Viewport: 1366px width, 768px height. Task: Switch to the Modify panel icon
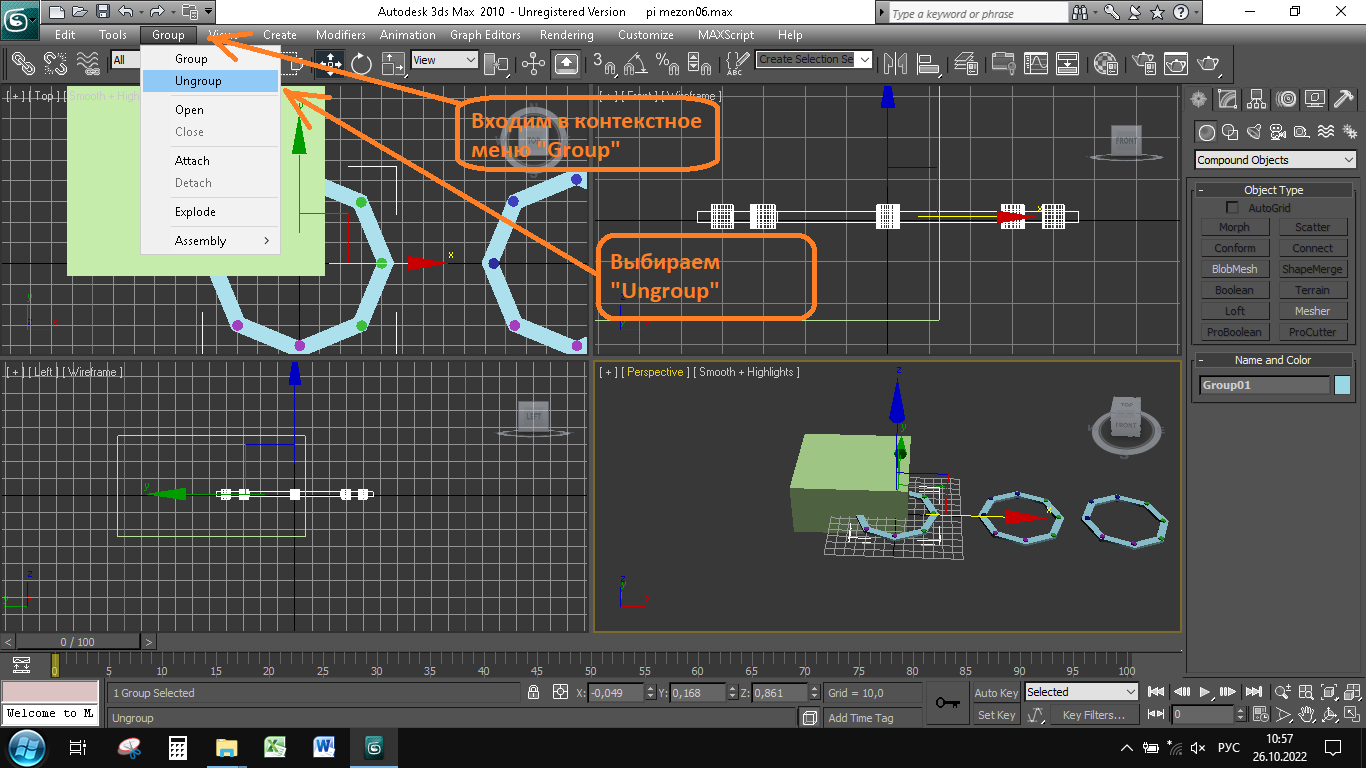click(1228, 99)
